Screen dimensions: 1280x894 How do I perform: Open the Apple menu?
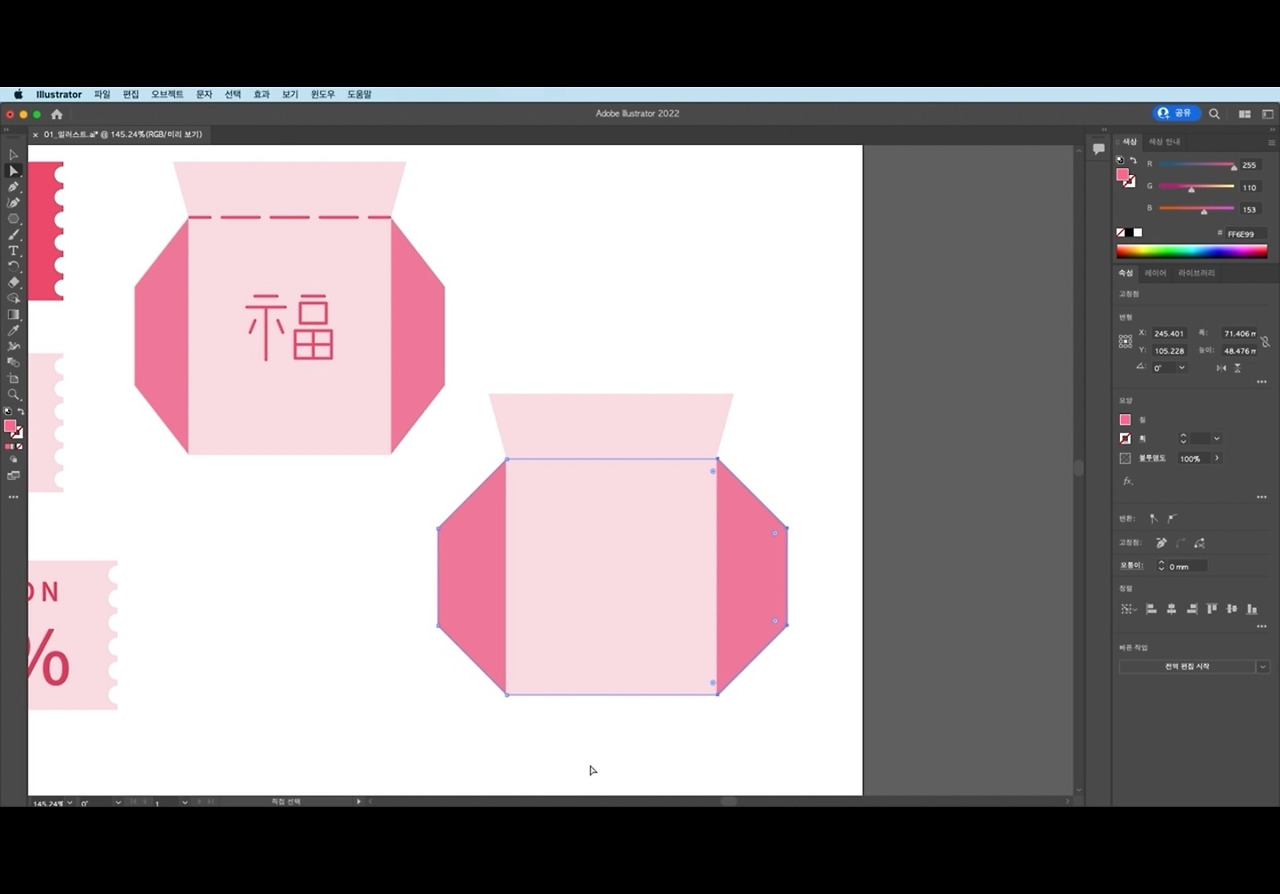[x=18, y=95]
